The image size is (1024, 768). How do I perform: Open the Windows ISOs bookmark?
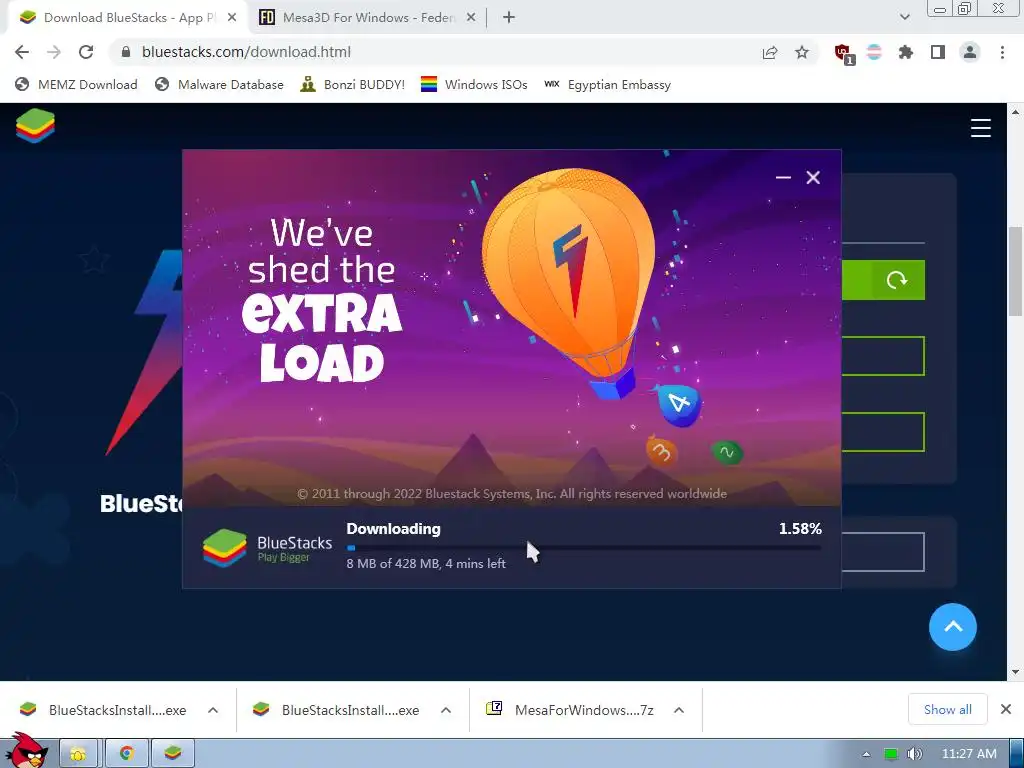(474, 84)
